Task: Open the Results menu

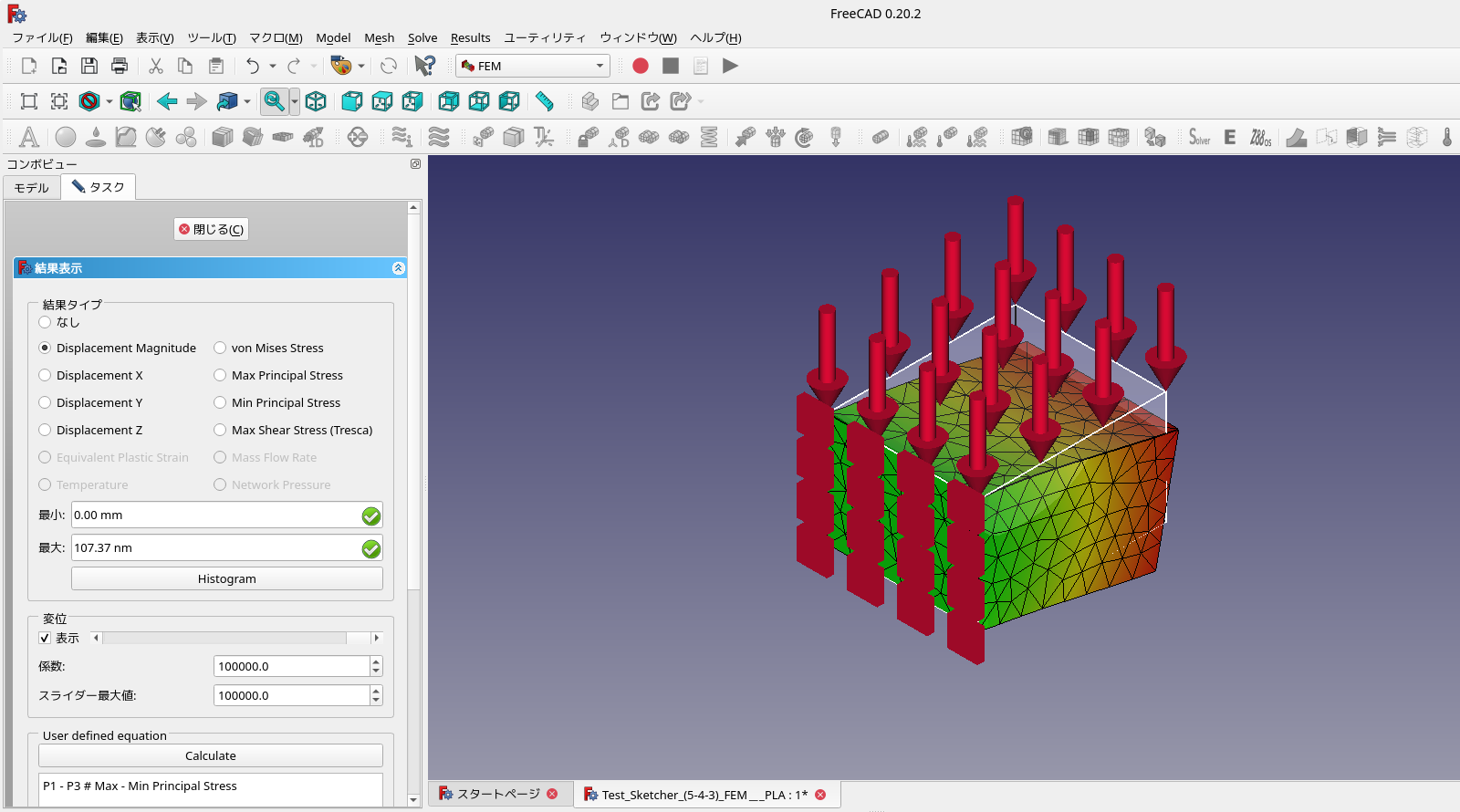Action: (x=471, y=37)
